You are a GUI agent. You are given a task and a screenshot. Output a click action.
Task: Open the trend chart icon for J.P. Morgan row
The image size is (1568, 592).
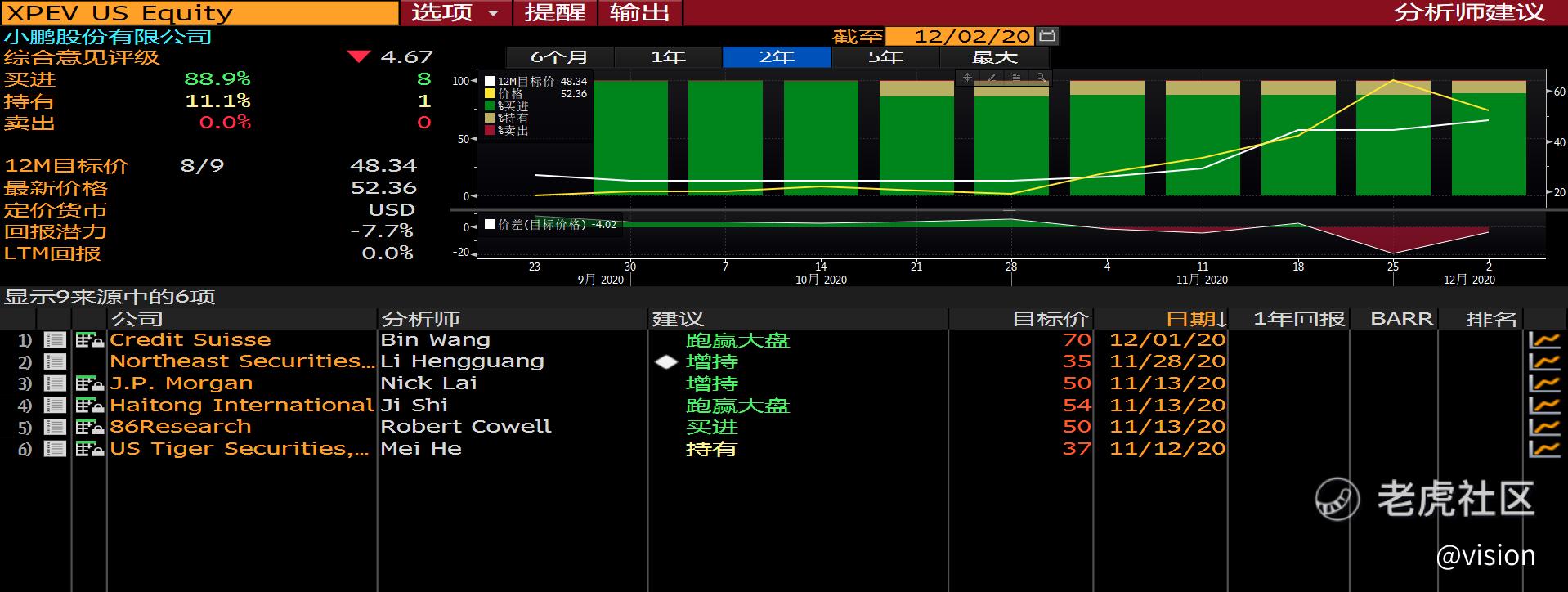click(1544, 383)
